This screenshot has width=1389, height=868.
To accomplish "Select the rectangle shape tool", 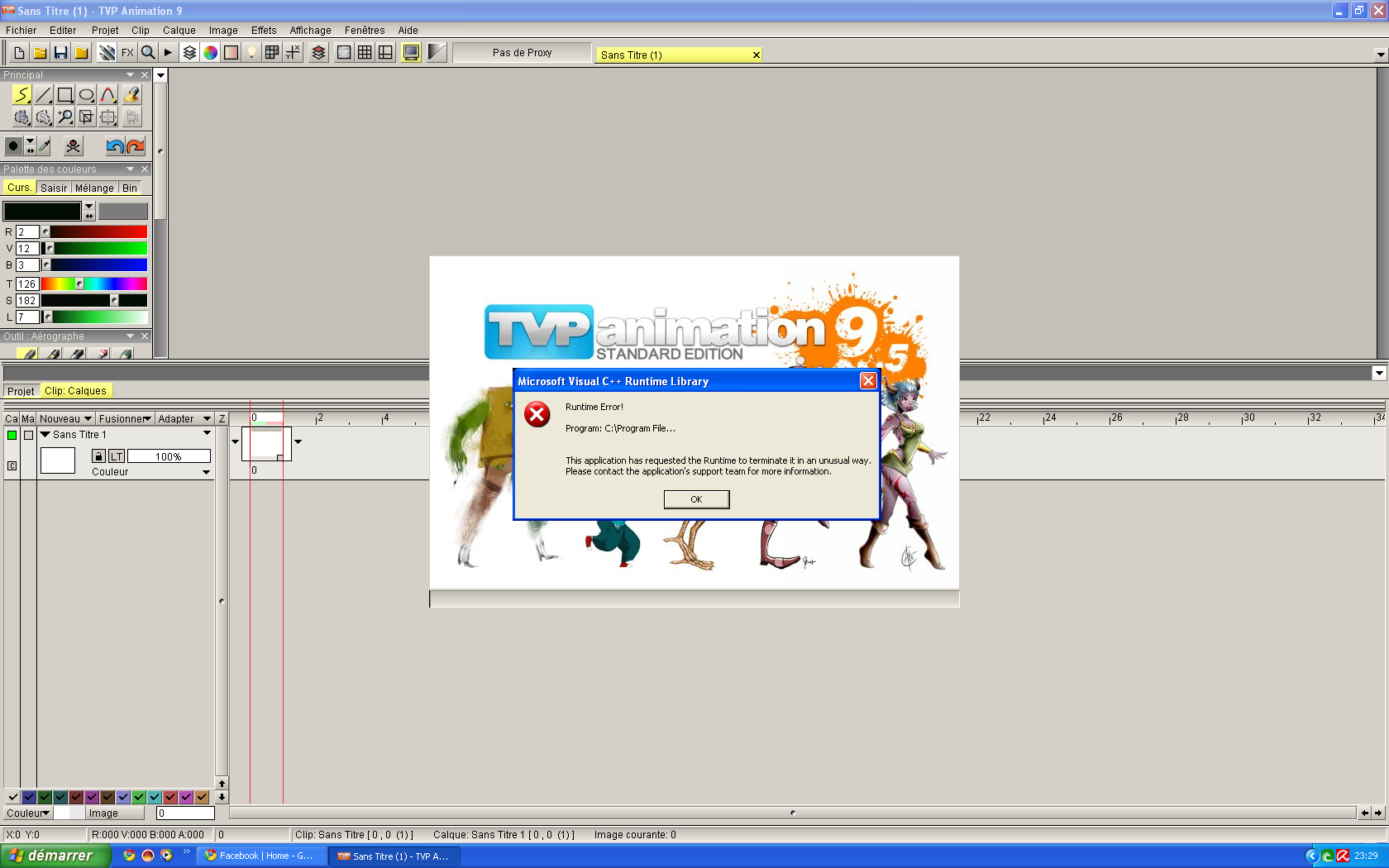I will click(65, 95).
